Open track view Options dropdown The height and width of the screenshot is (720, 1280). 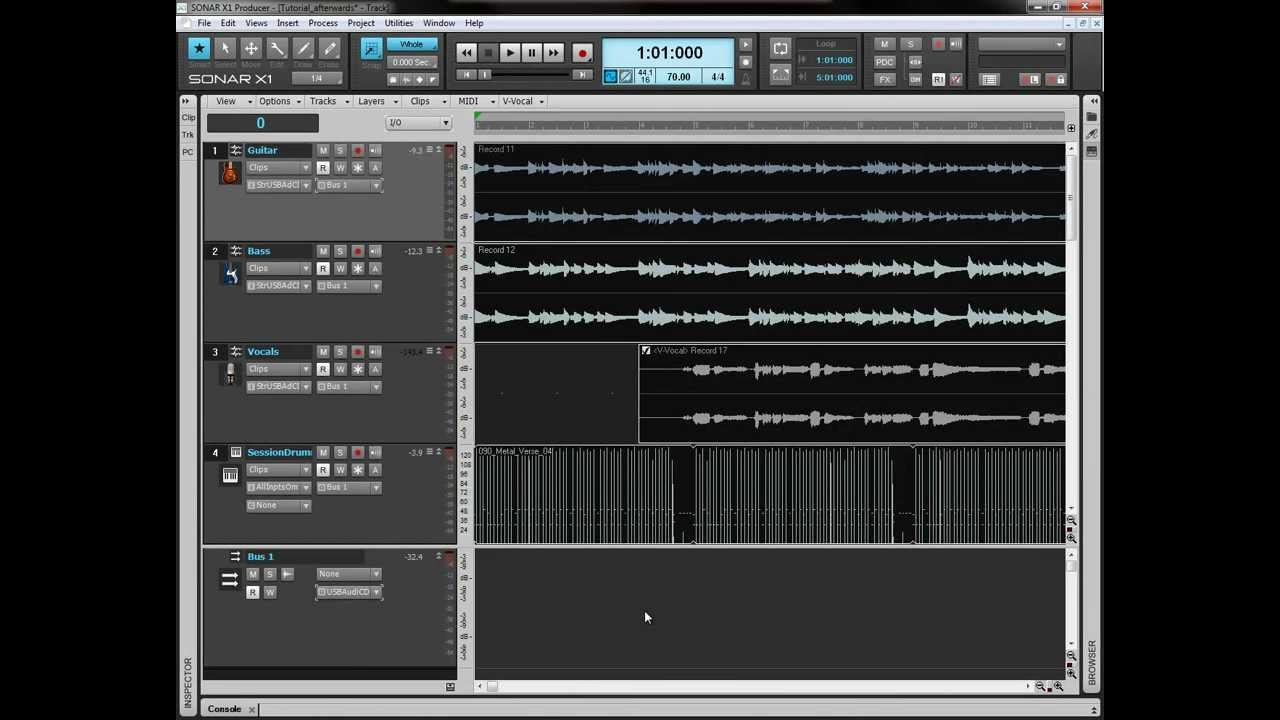(278, 101)
